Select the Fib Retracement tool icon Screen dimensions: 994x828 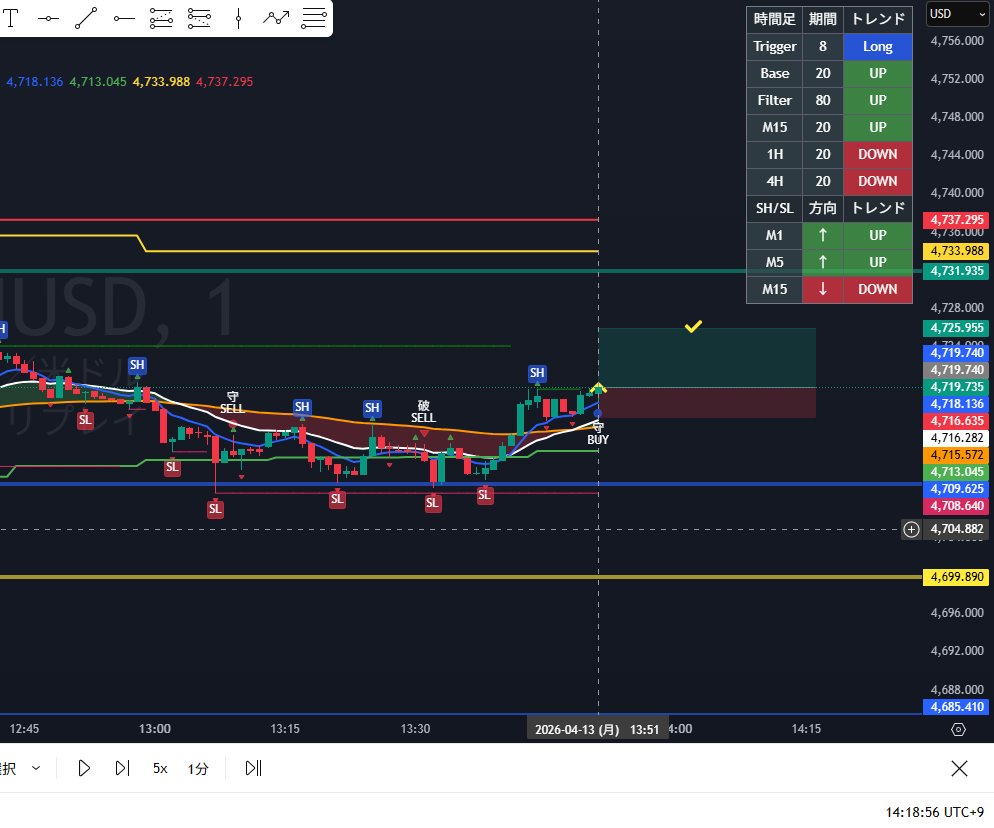click(x=161, y=18)
